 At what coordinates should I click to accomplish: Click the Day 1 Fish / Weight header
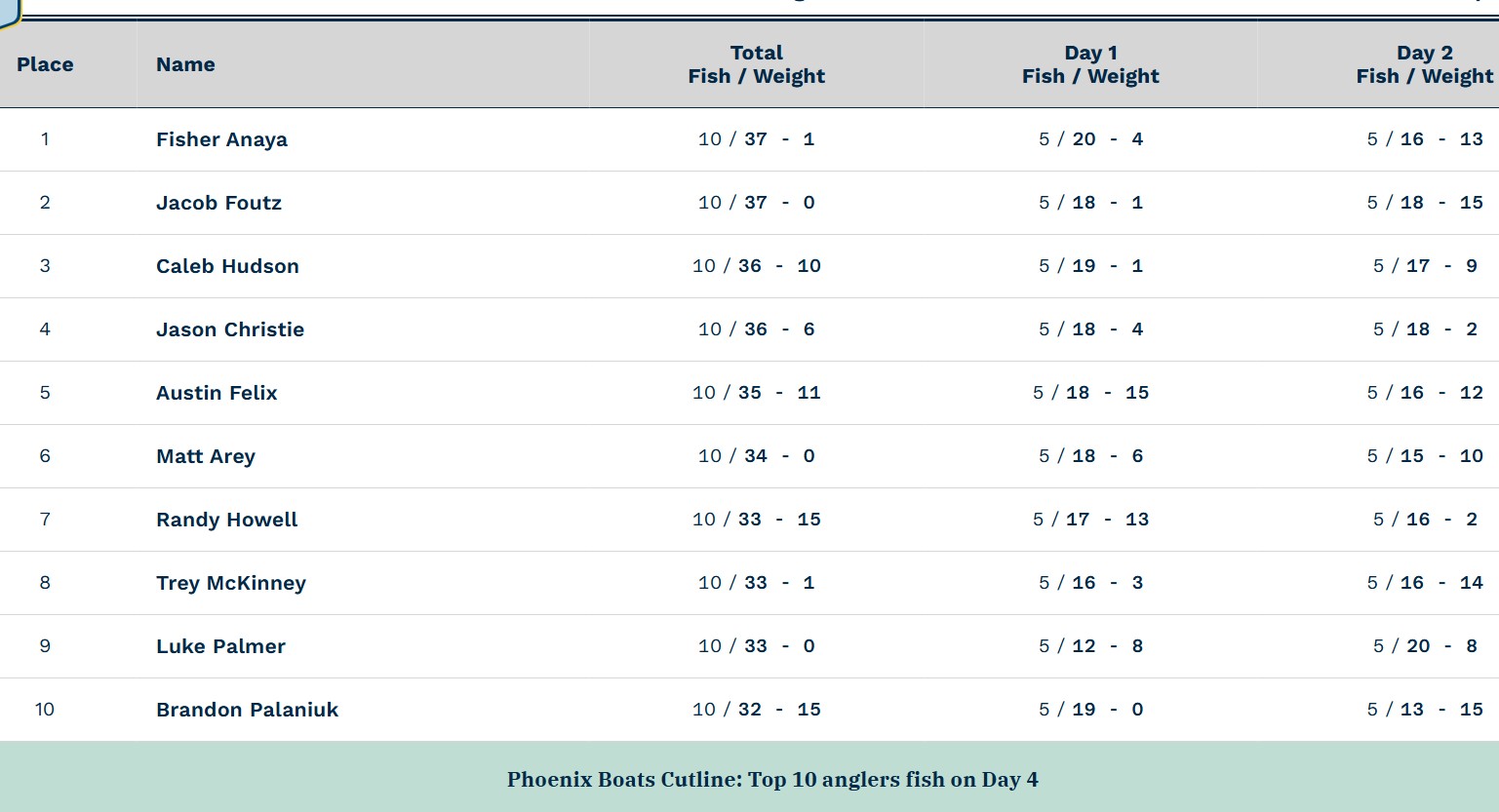tap(1090, 64)
